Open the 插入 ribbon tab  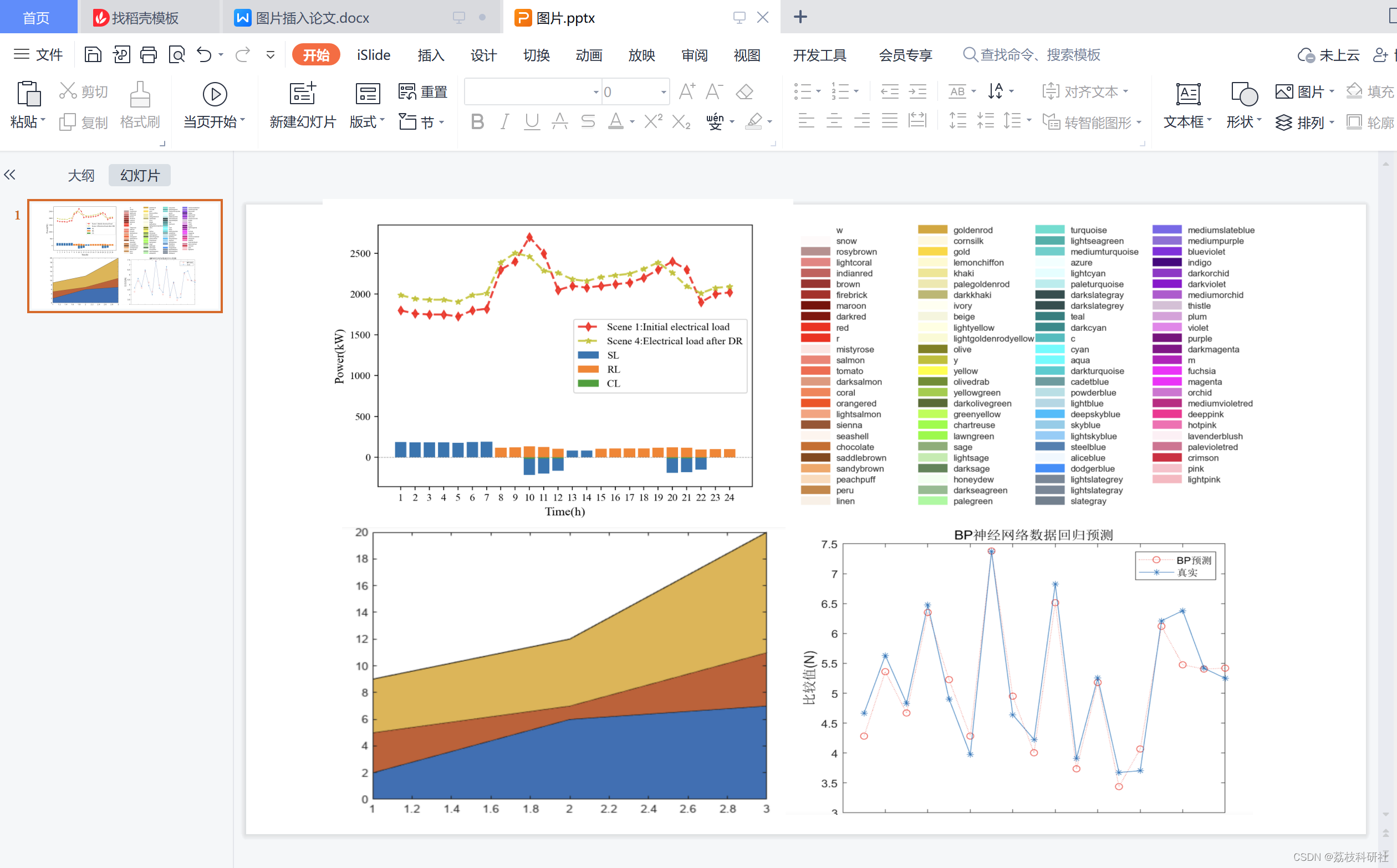[x=431, y=55]
